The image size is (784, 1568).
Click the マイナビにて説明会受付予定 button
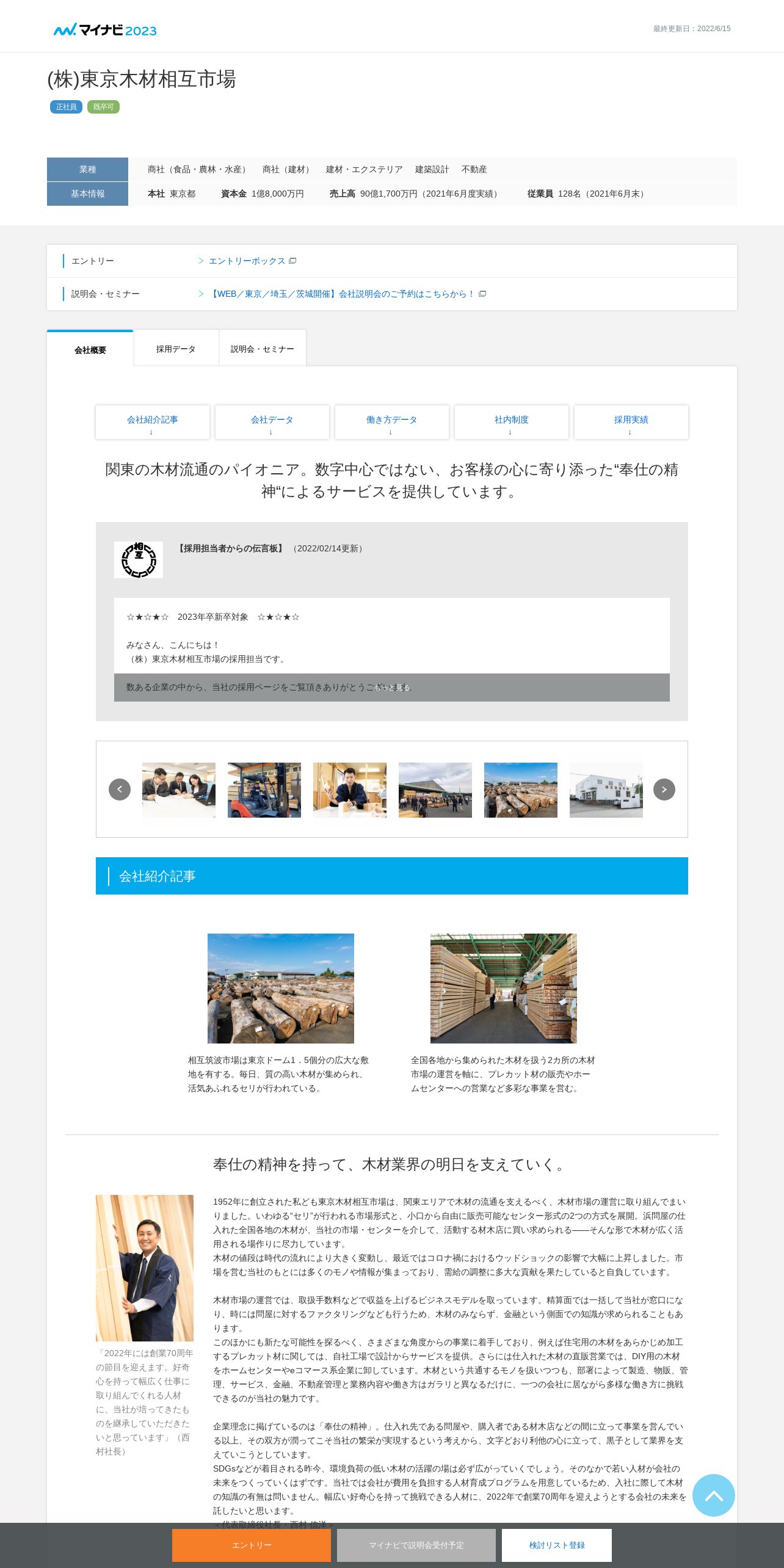pos(416,1545)
